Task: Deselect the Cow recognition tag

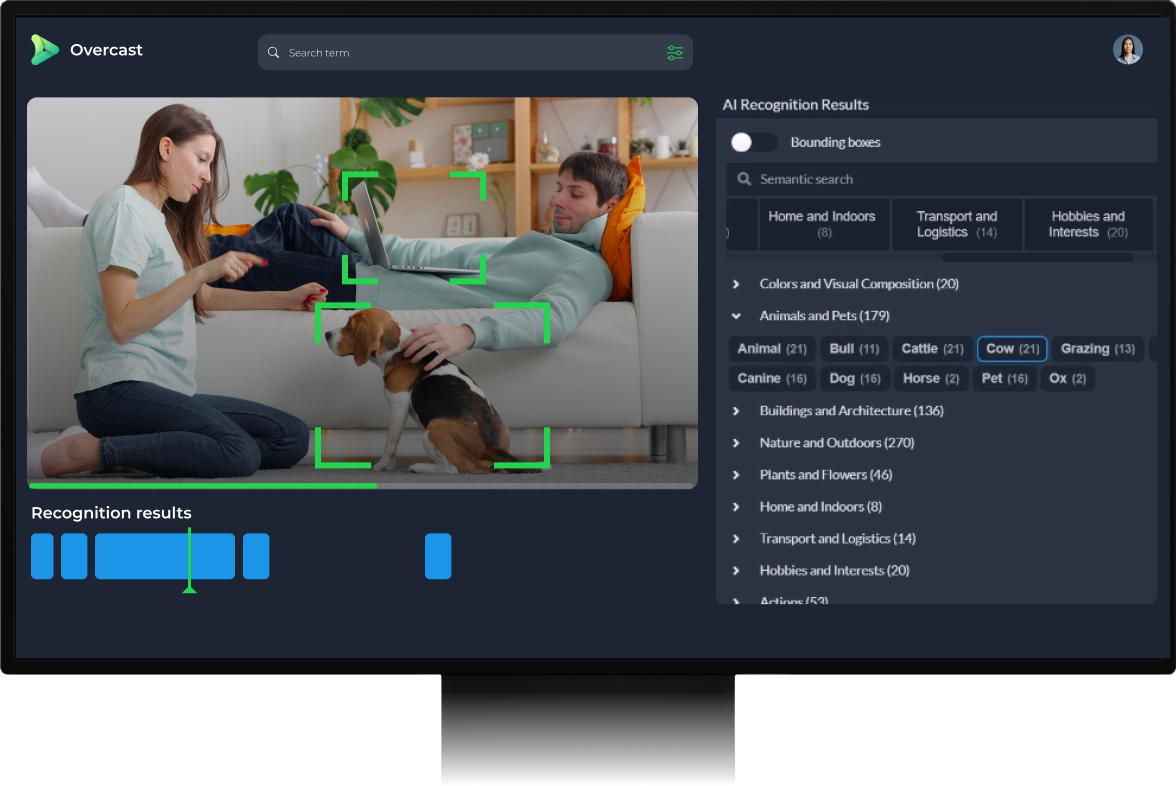Action: (x=1011, y=348)
